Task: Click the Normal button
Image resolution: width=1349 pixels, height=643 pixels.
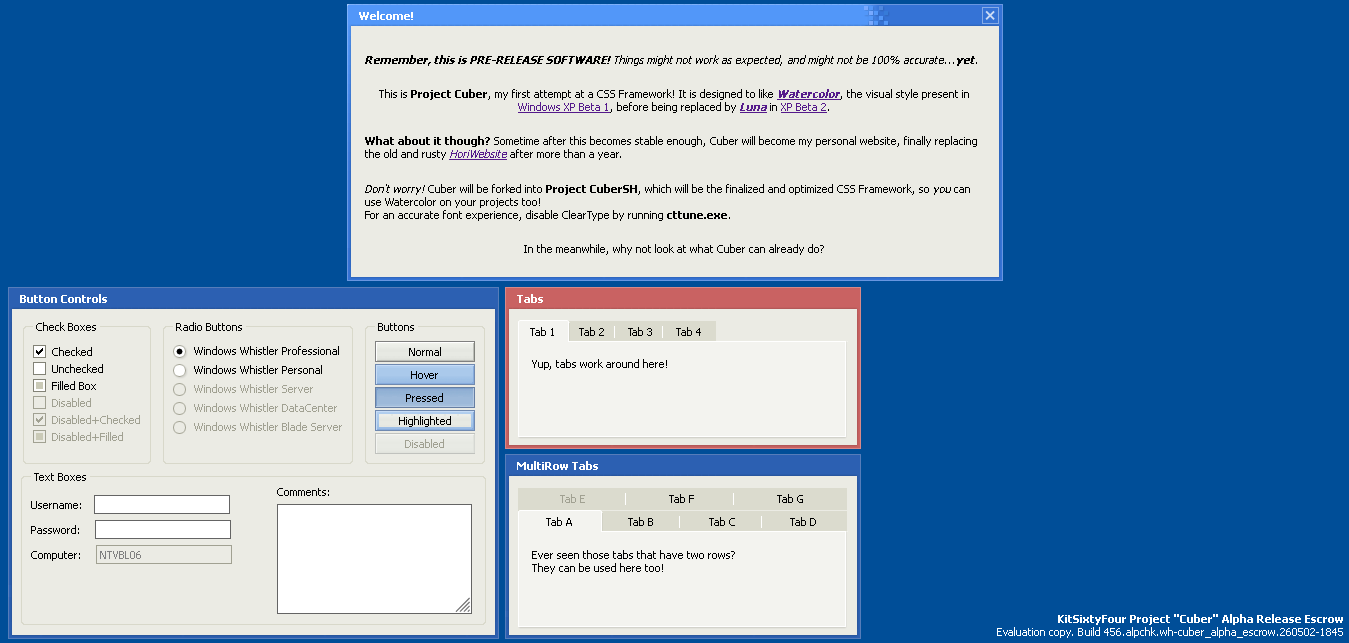Action: [x=425, y=352]
